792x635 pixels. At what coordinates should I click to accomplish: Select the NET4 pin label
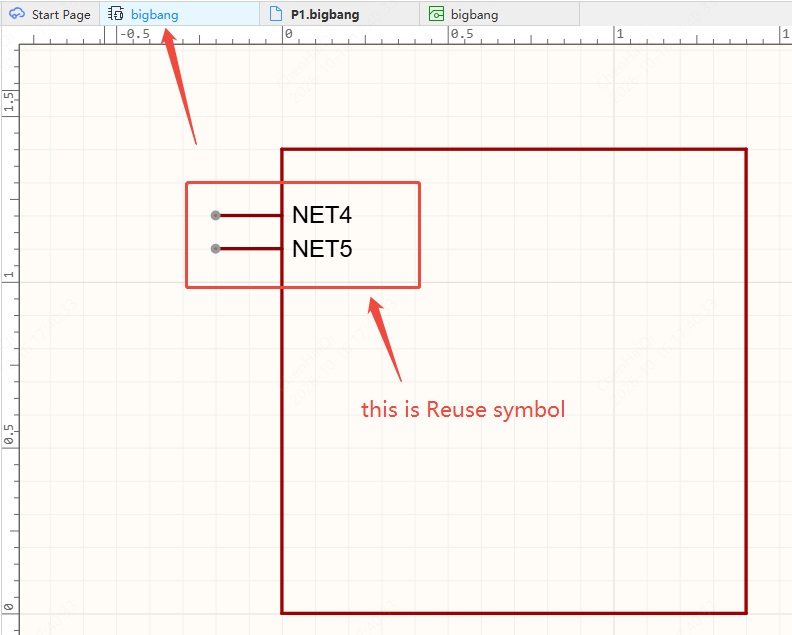pos(322,215)
